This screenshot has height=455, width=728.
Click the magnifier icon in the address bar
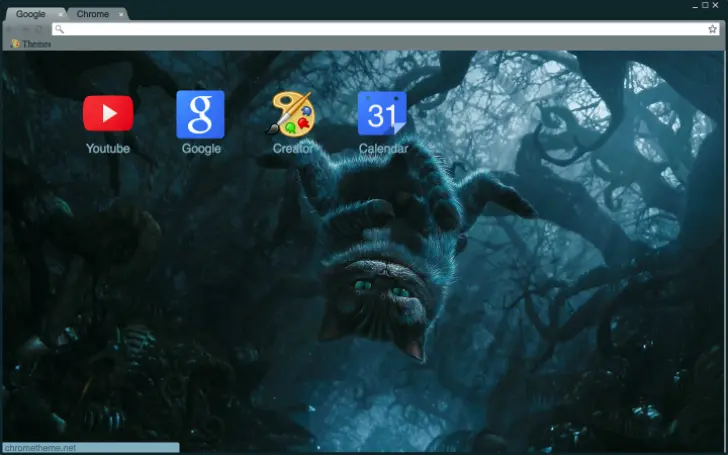pyautogui.click(x=60, y=29)
